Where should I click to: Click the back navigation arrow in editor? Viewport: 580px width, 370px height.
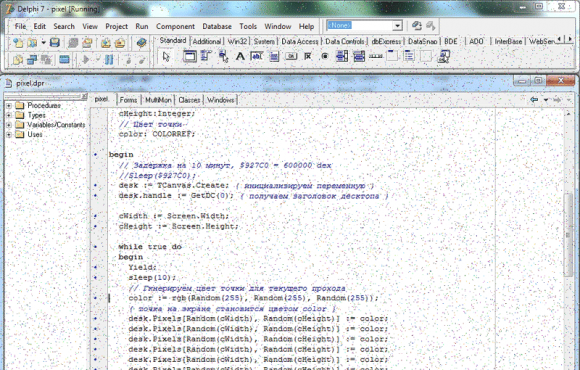[x=534, y=100]
